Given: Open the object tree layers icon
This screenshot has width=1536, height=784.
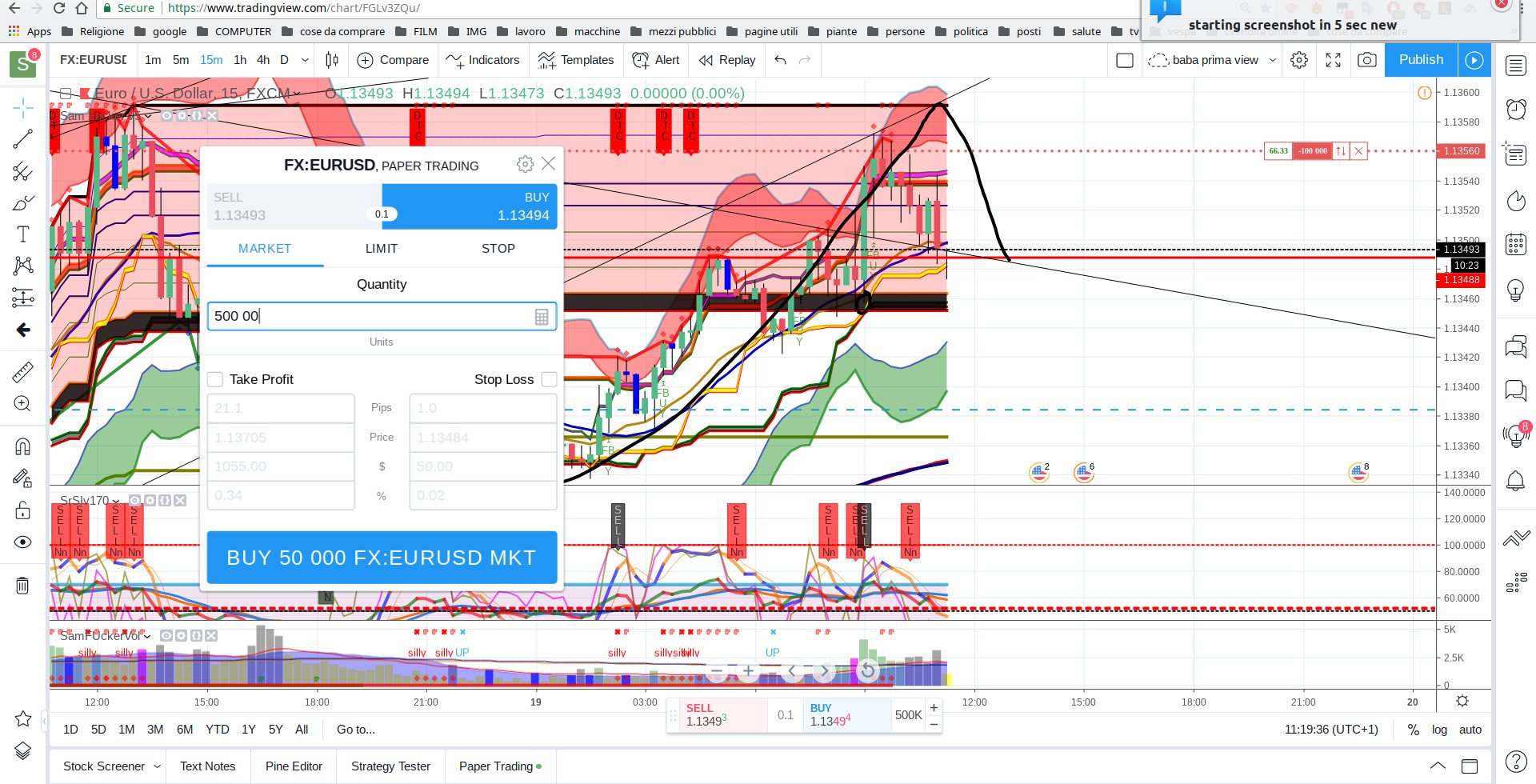Looking at the screenshot, I should coord(22,750).
